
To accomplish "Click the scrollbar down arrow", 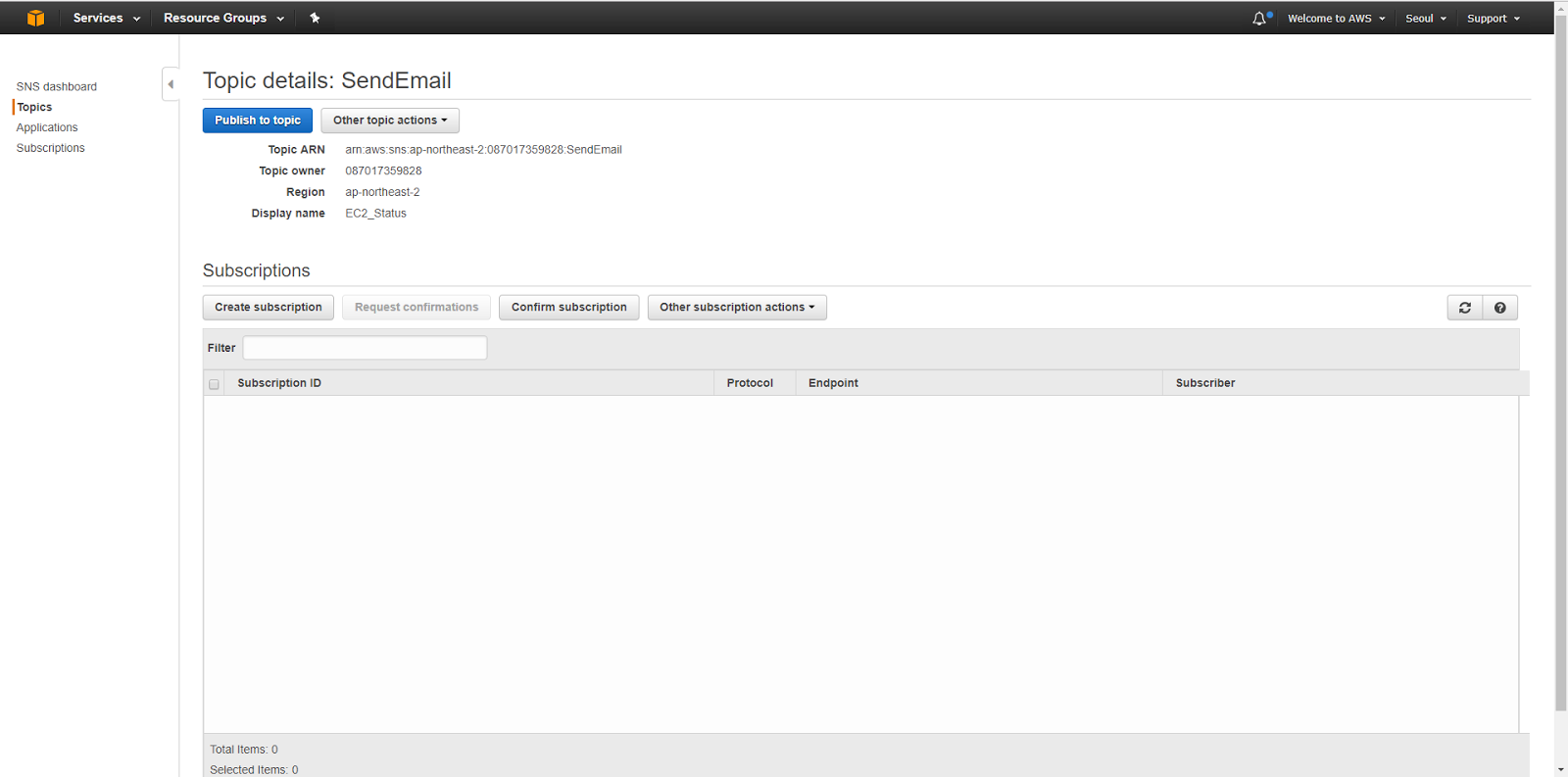I will [1561, 769].
